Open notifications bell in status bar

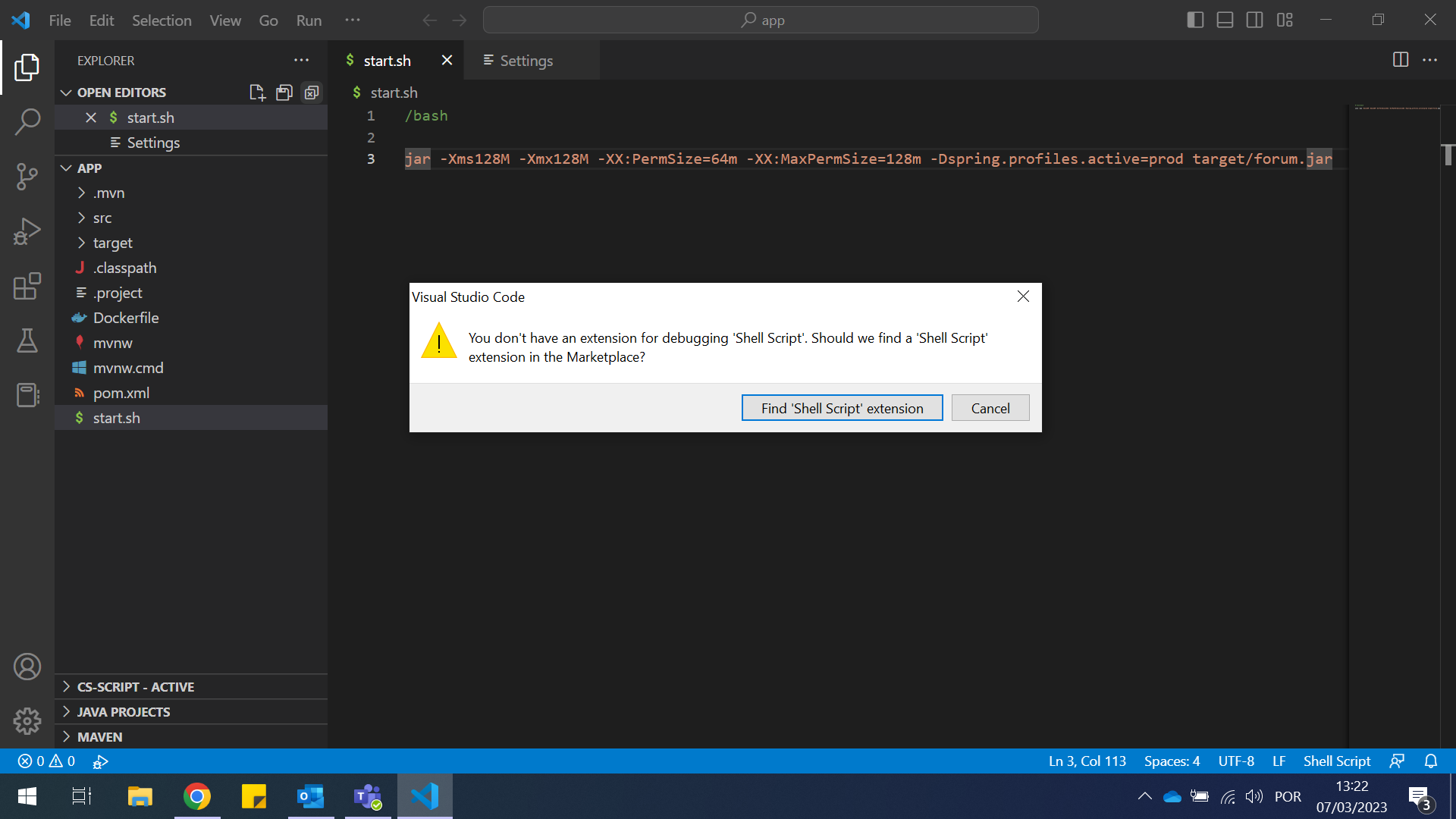pyautogui.click(x=1431, y=761)
